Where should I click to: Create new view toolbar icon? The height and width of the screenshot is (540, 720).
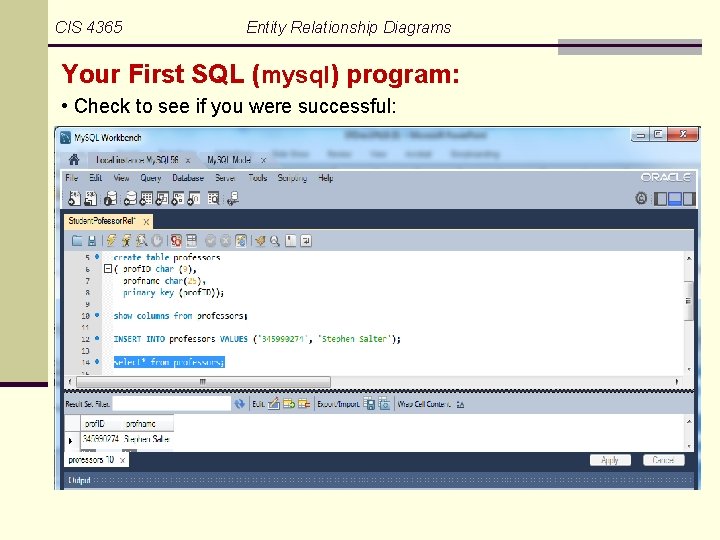point(162,198)
